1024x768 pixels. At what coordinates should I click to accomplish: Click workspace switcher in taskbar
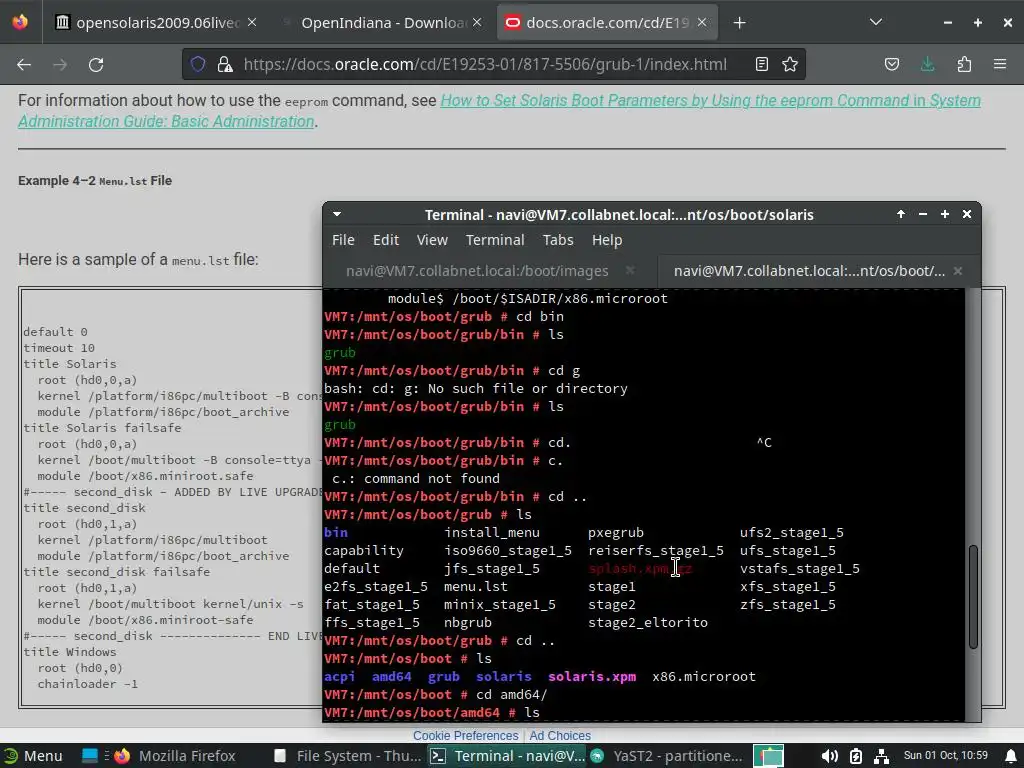click(x=768, y=756)
